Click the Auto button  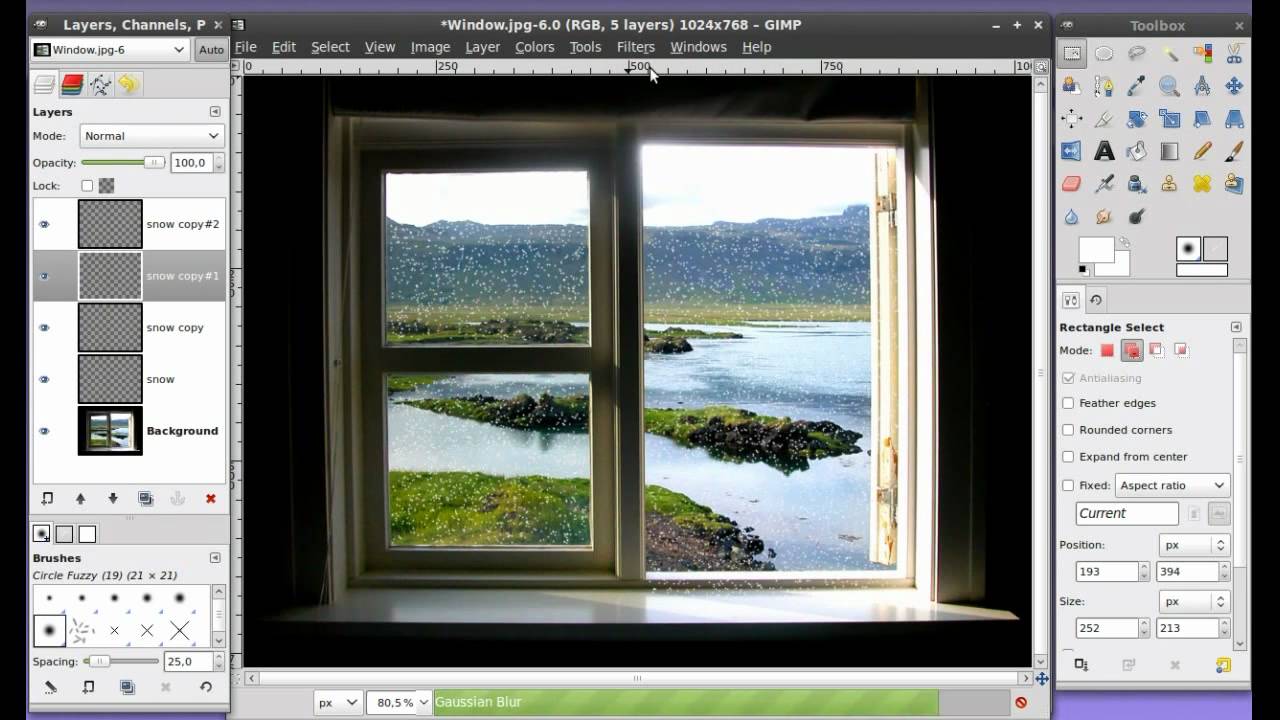click(211, 49)
